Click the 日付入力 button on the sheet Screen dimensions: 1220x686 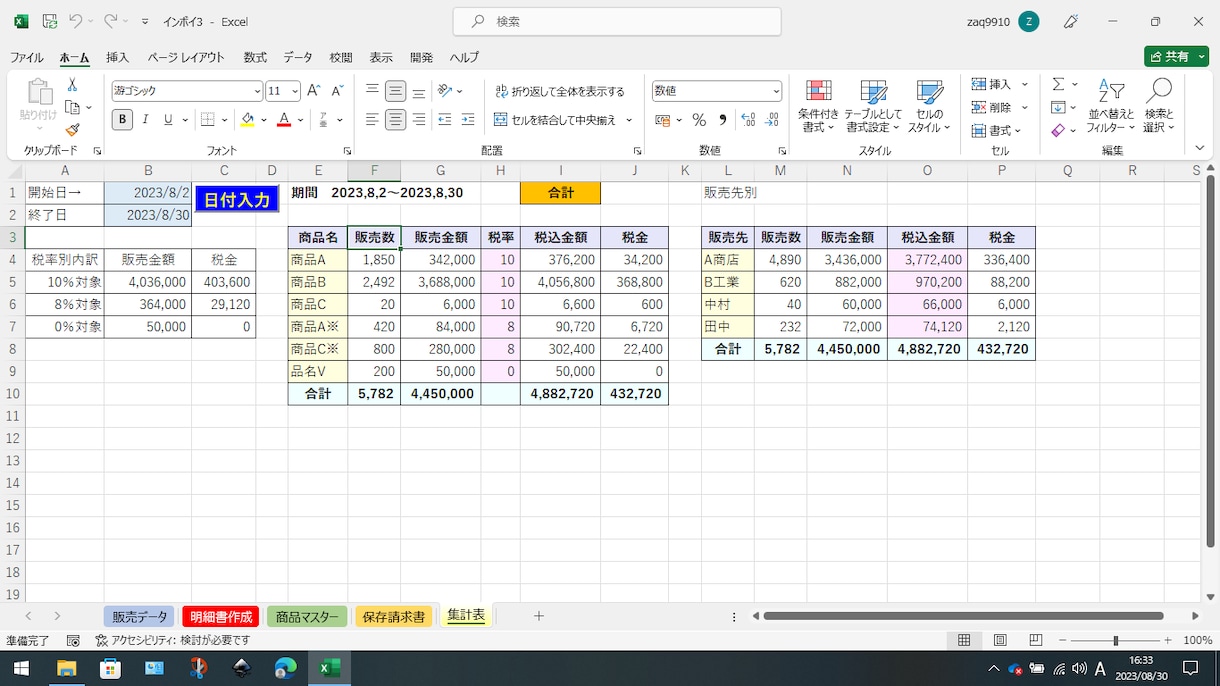[237, 200]
